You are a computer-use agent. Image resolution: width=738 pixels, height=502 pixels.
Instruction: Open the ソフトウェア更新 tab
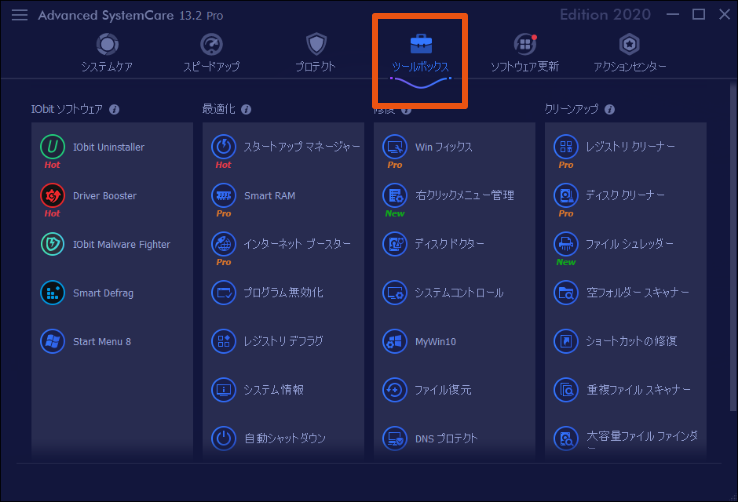click(x=525, y=53)
